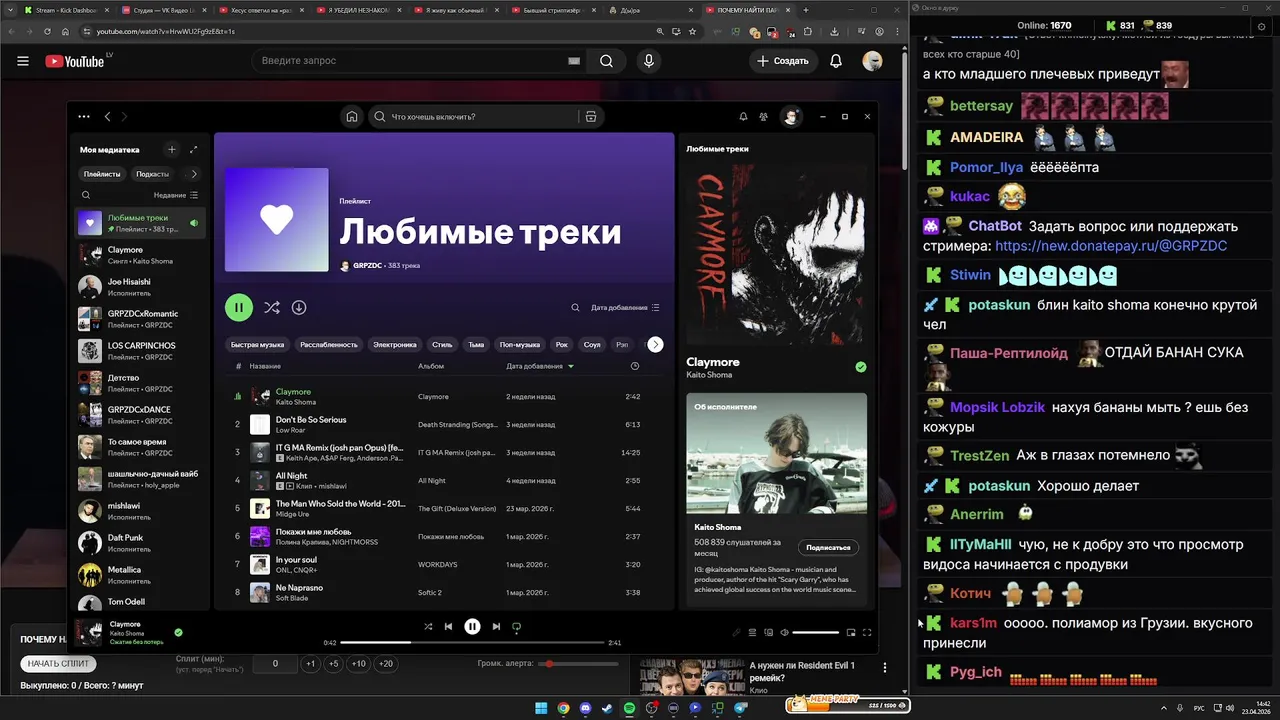Open Spotify friend activity icon
The width and height of the screenshot is (1280, 720).
click(x=764, y=117)
